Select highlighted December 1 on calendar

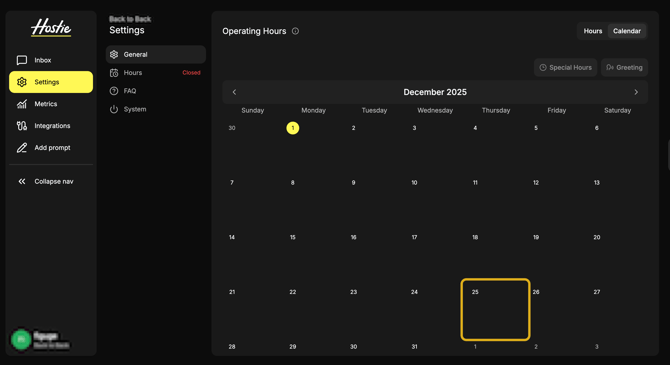point(293,128)
